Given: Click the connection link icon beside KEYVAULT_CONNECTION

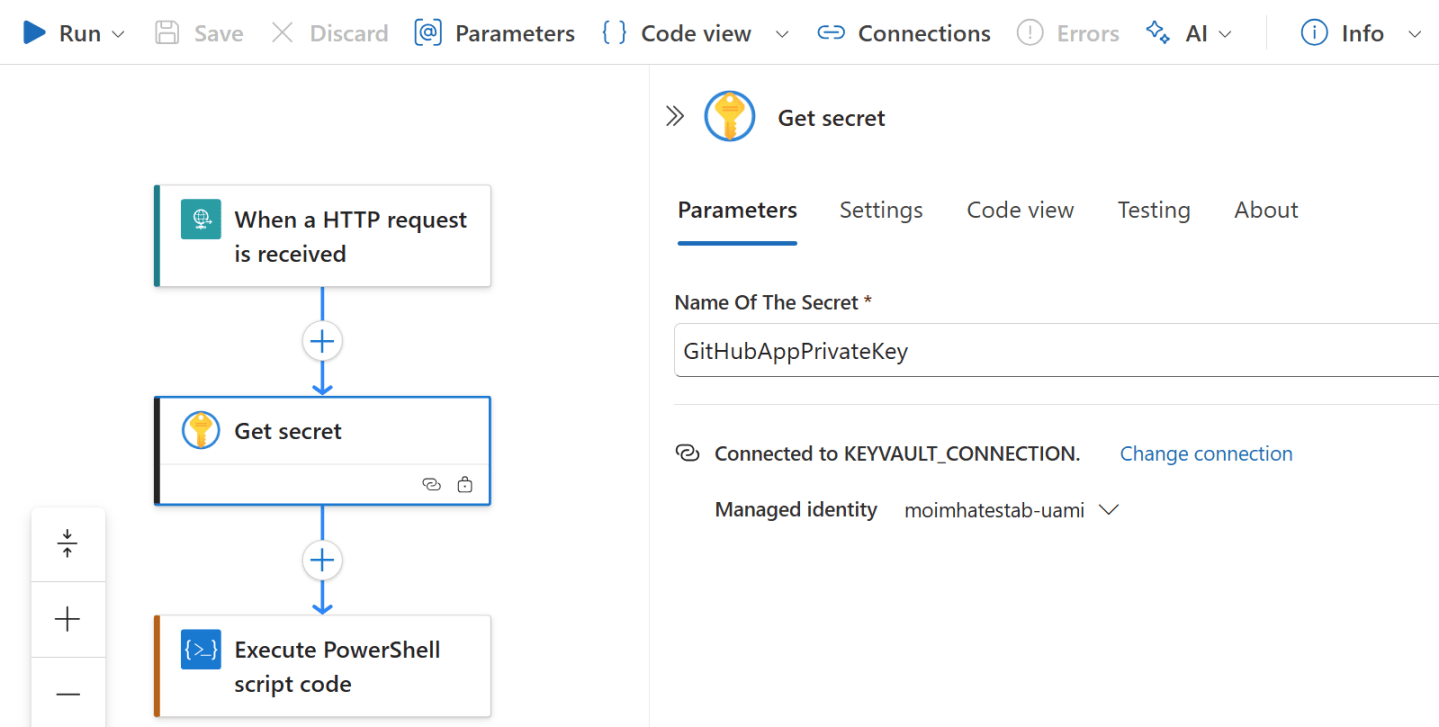Looking at the screenshot, I should tap(687, 453).
